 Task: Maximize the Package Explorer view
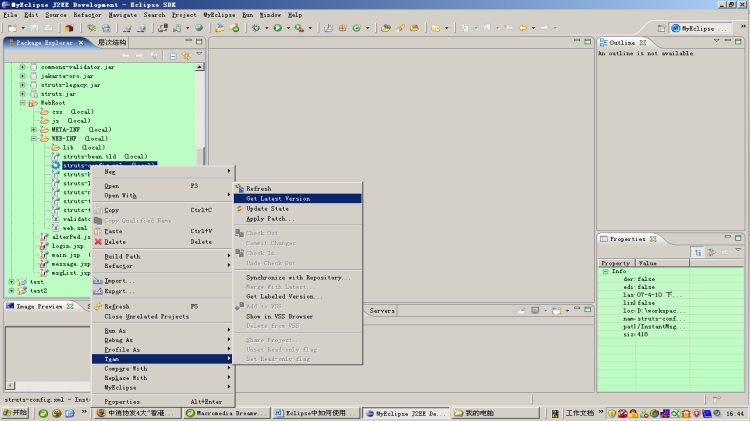pyautogui.click(x=199, y=42)
